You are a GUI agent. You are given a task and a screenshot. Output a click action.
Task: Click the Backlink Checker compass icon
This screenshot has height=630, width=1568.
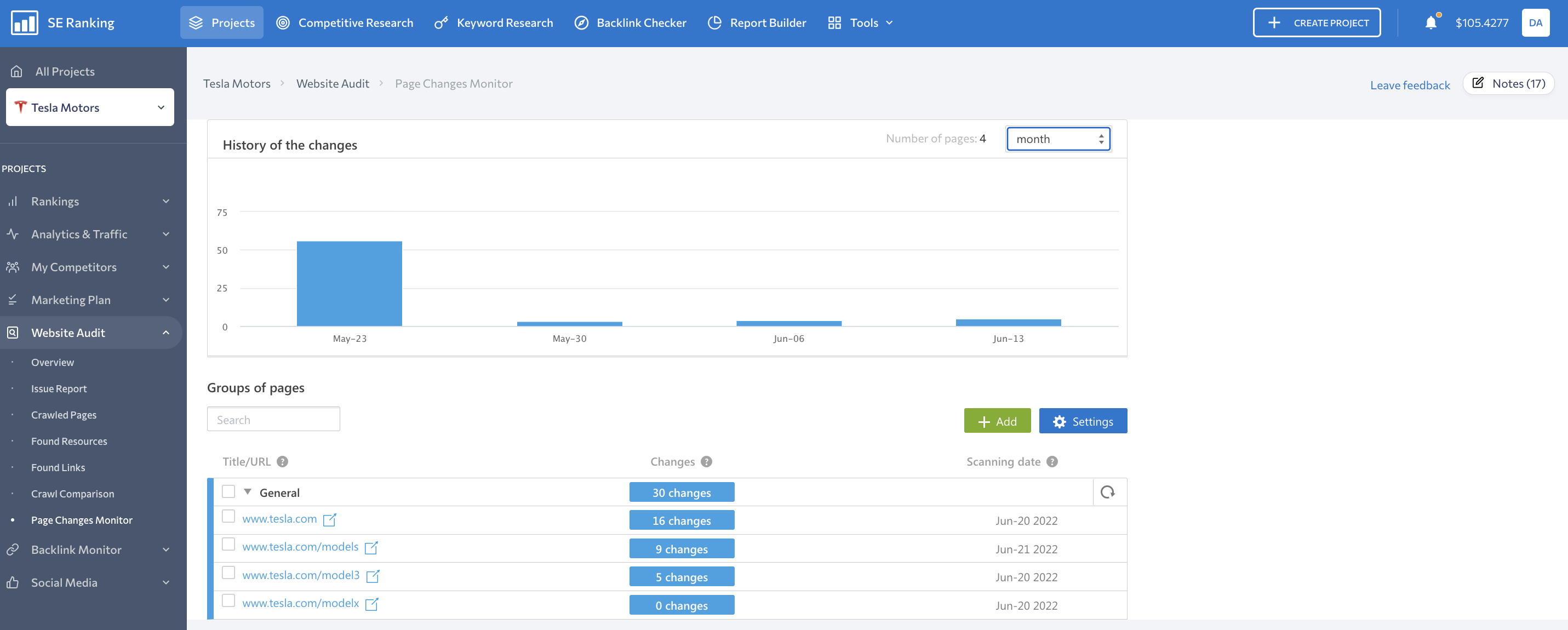[x=581, y=22]
